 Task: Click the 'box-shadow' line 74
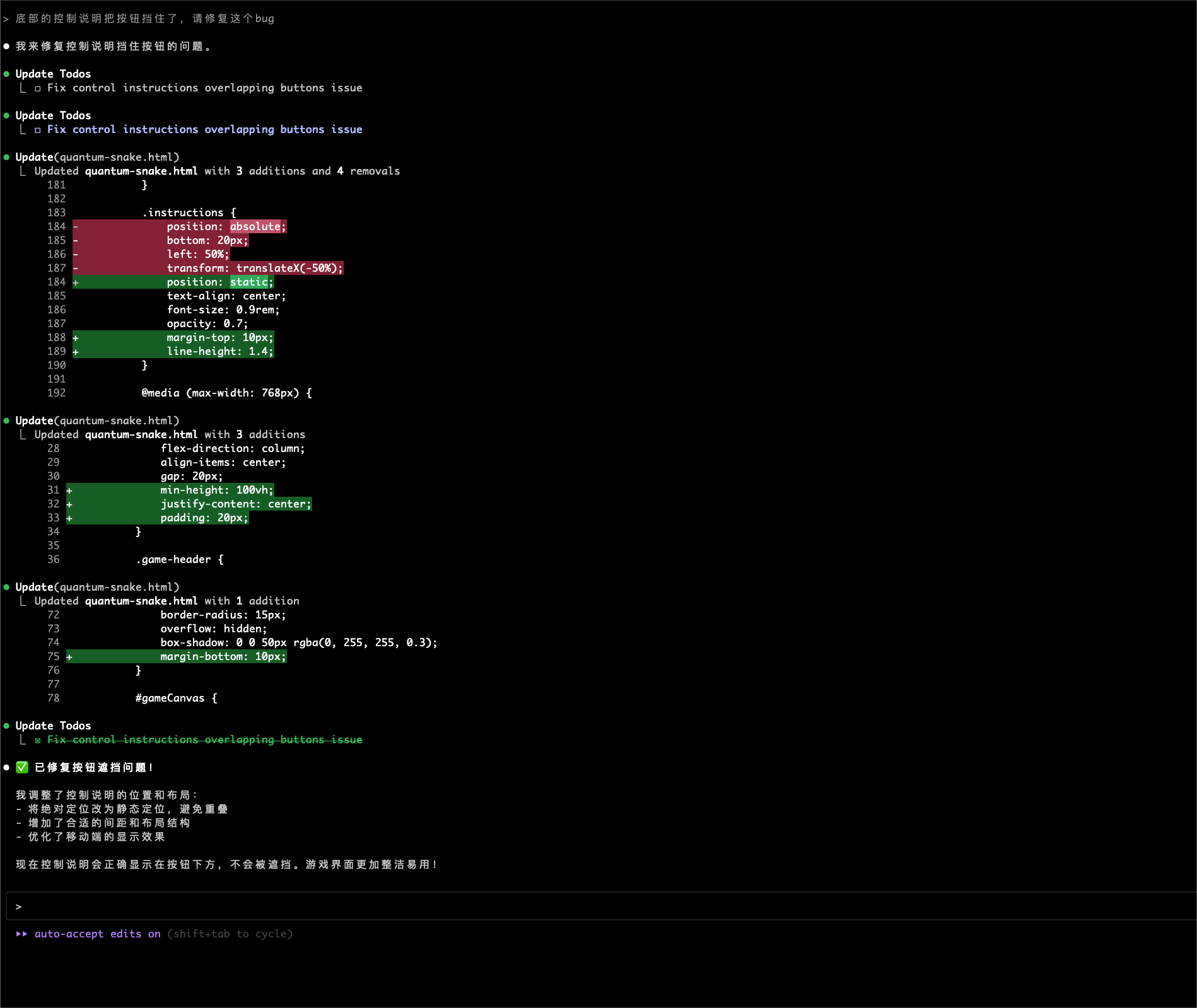[x=298, y=642]
